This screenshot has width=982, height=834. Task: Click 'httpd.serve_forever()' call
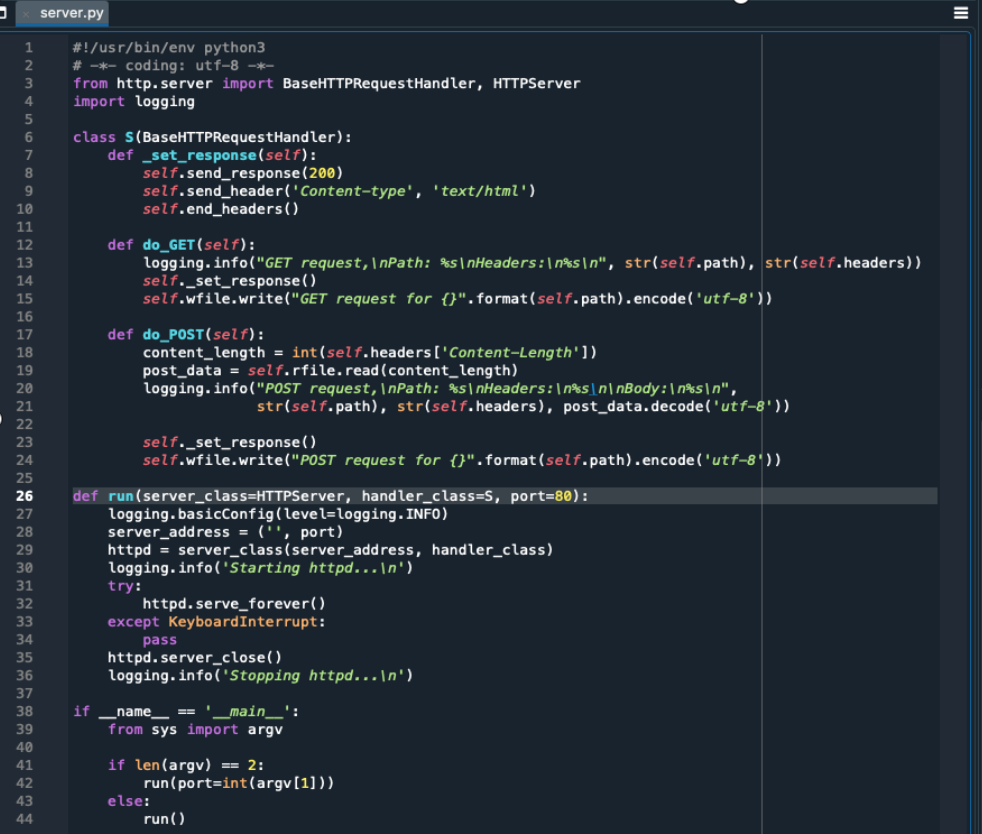pyautogui.click(x=234, y=604)
